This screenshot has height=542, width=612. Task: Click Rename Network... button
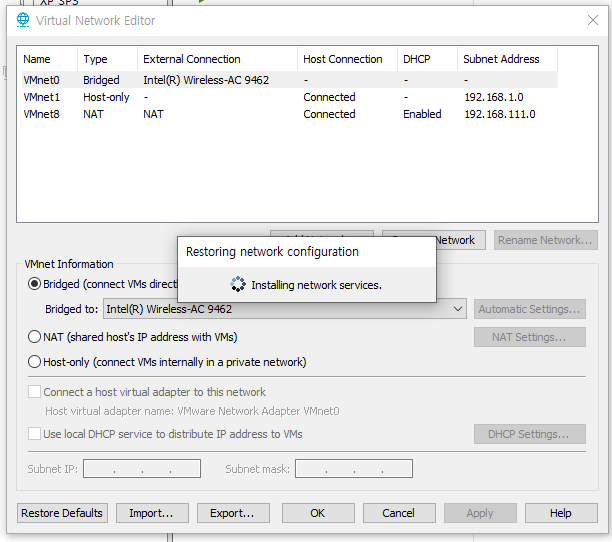pos(545,240)
